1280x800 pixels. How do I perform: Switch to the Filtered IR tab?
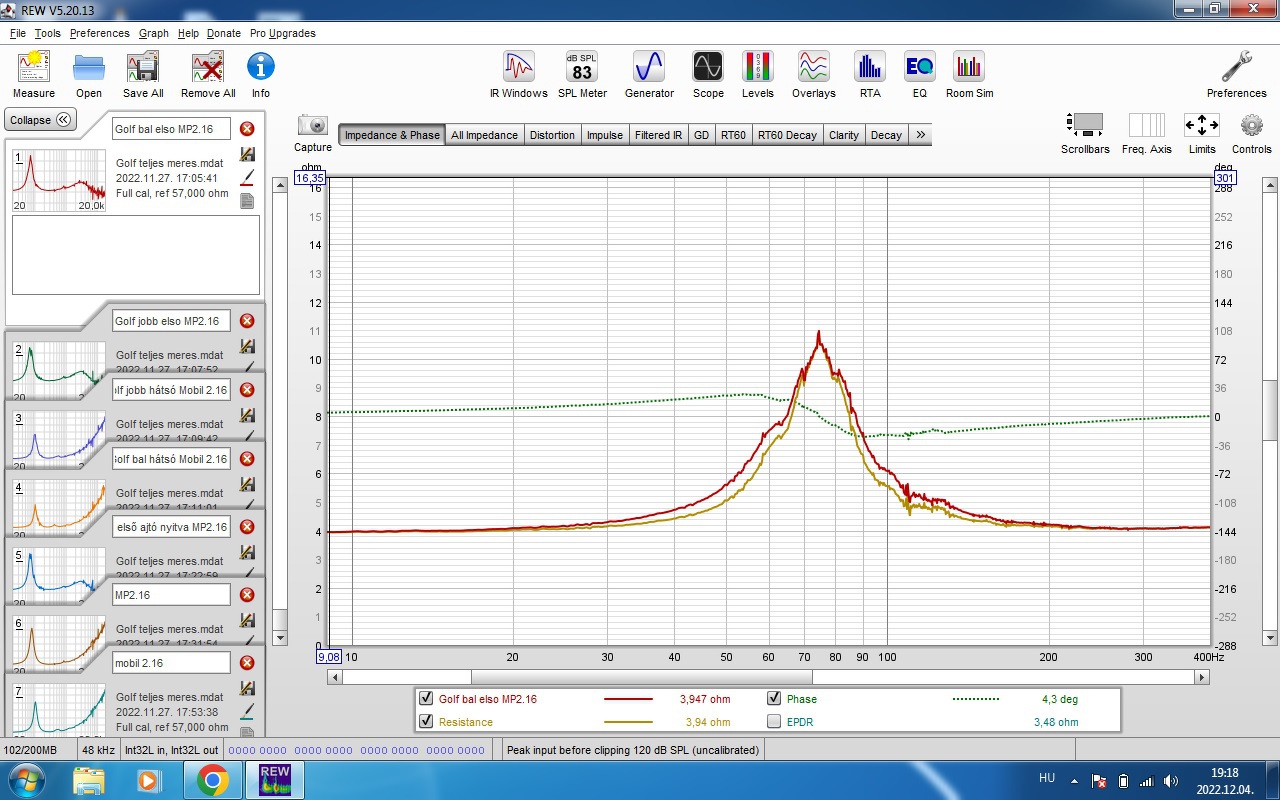658,135
